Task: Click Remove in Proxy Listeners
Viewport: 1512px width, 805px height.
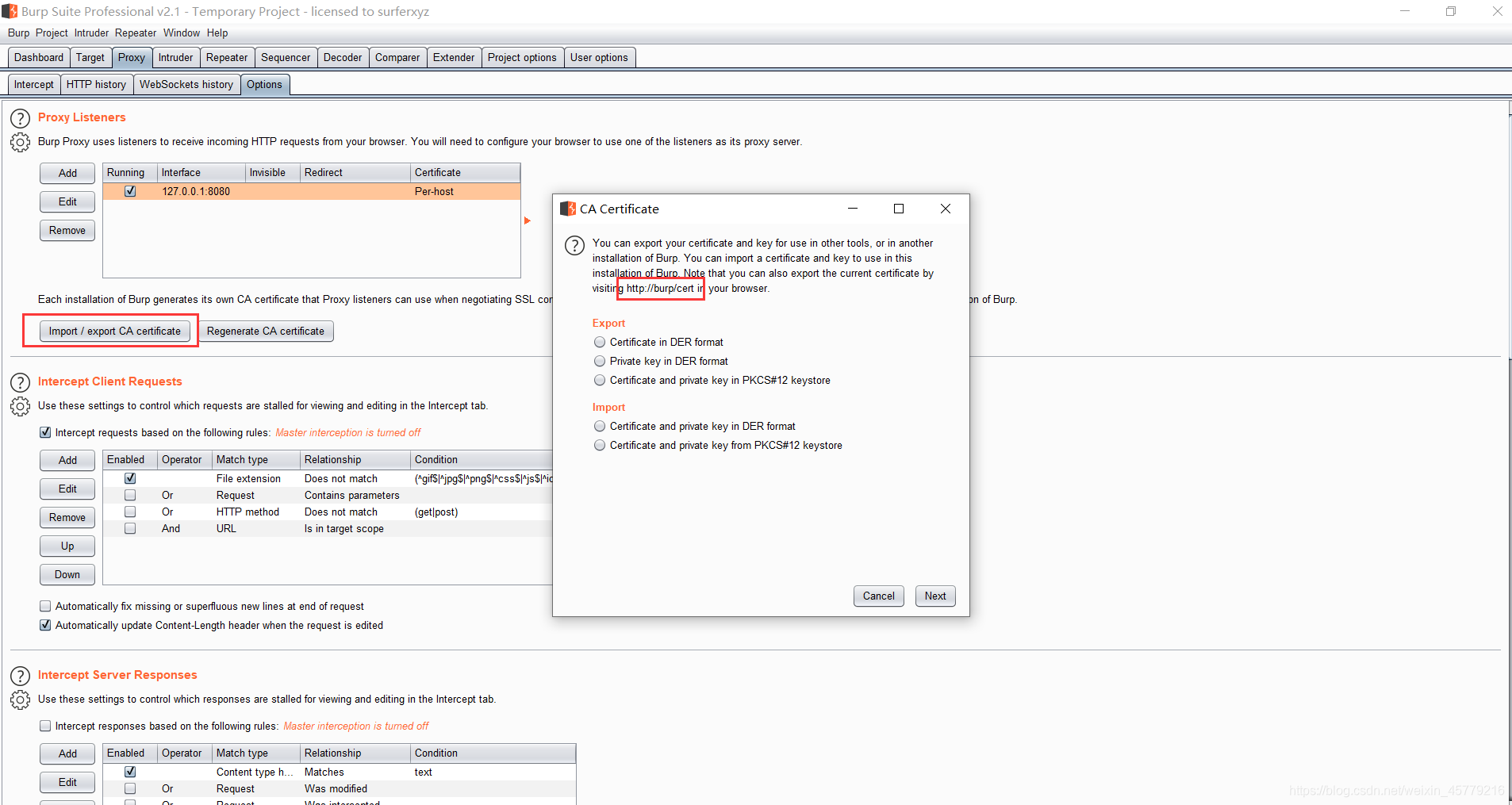Action: (67, 230)
